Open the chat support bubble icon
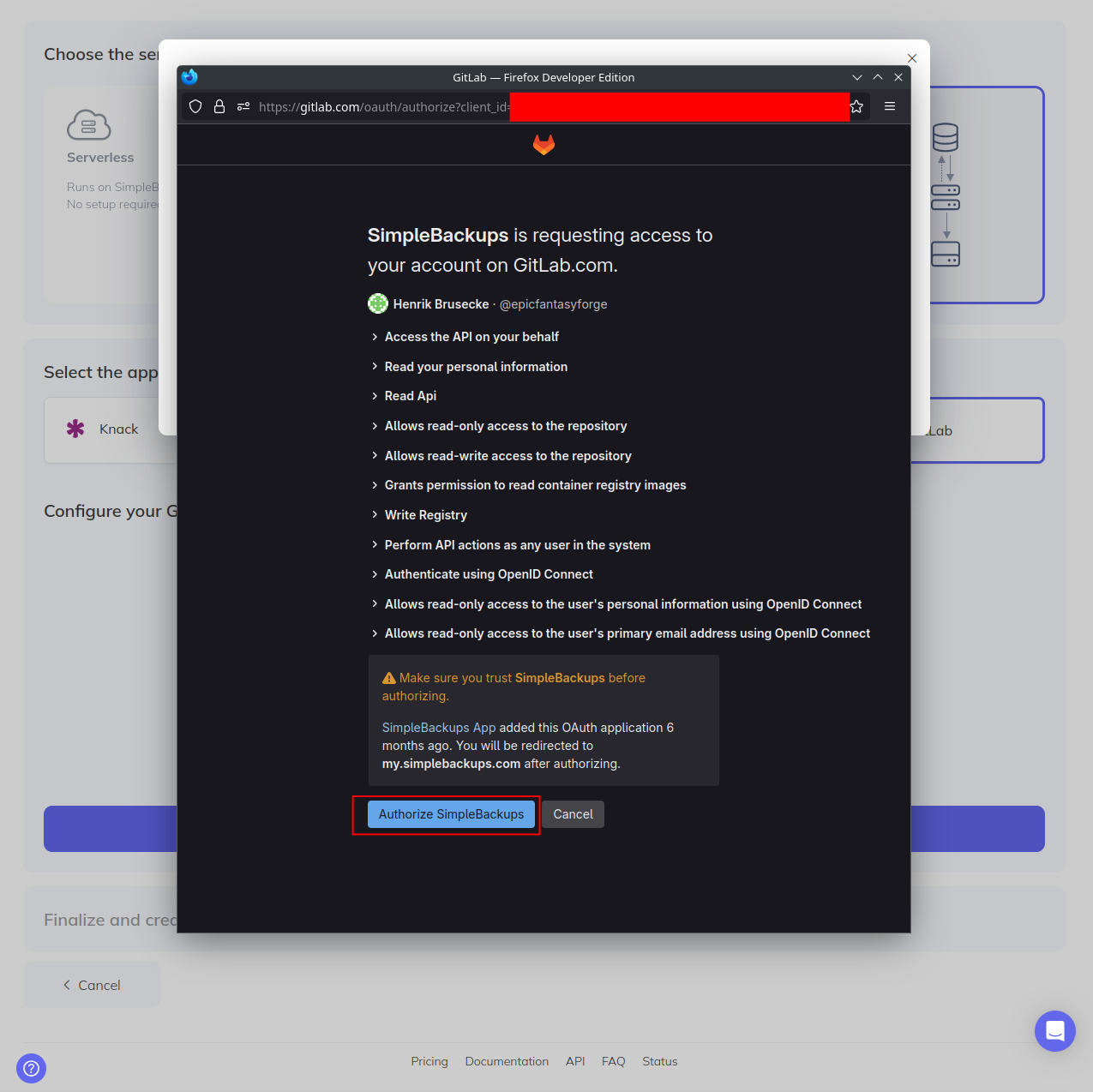 point(1055,1031)
